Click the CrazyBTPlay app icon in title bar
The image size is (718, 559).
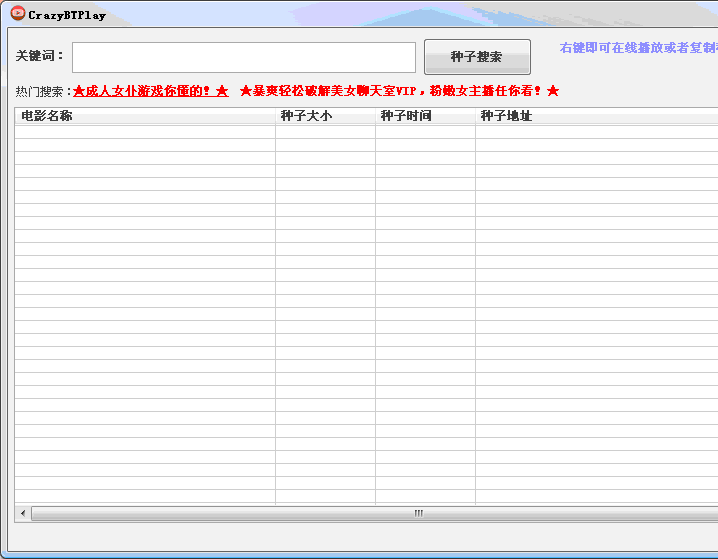(17, 14)
